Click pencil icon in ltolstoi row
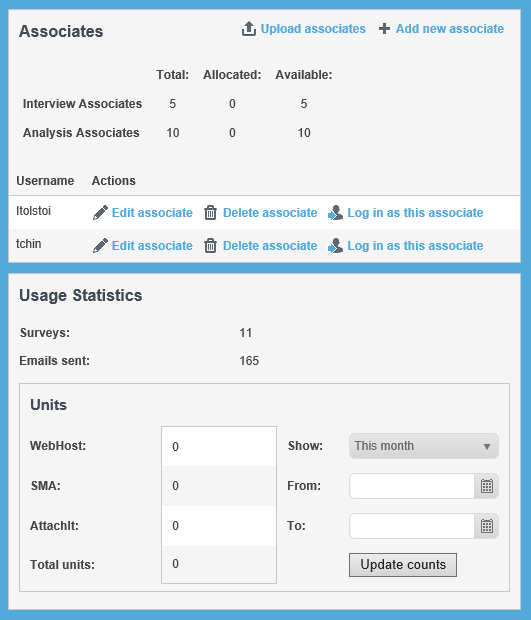Screen dimensions: 531x620 click(100, 213)
